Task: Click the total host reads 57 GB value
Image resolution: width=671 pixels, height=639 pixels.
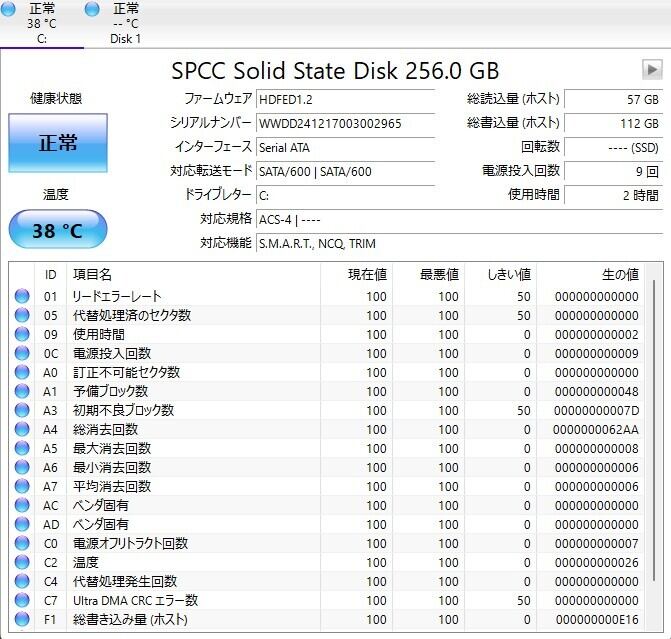Action: coord(614,100)
